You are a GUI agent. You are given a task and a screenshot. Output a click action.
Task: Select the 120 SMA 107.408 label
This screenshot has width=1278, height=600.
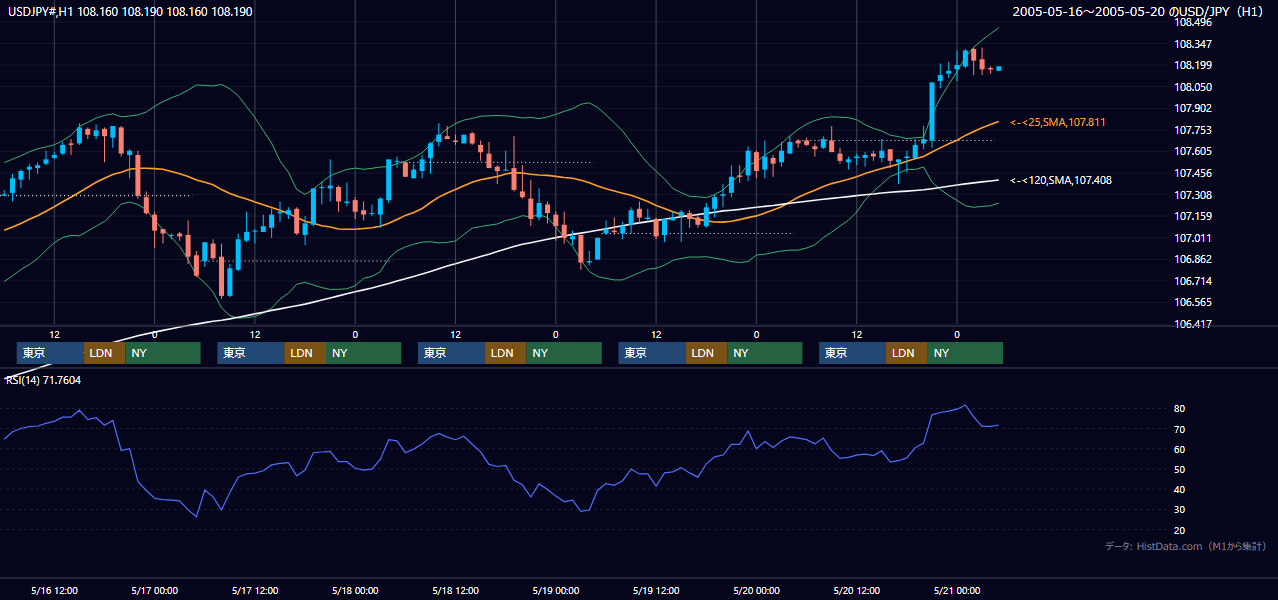click(x=1060, y=180)
